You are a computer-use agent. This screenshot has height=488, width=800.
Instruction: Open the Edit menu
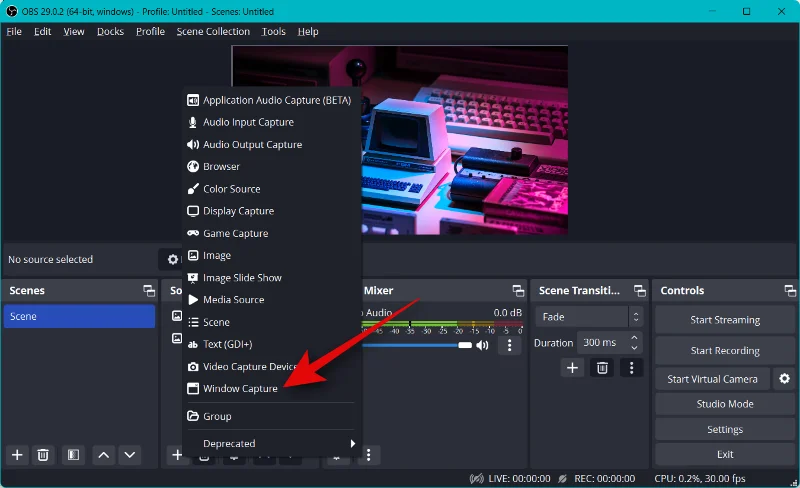42,32
